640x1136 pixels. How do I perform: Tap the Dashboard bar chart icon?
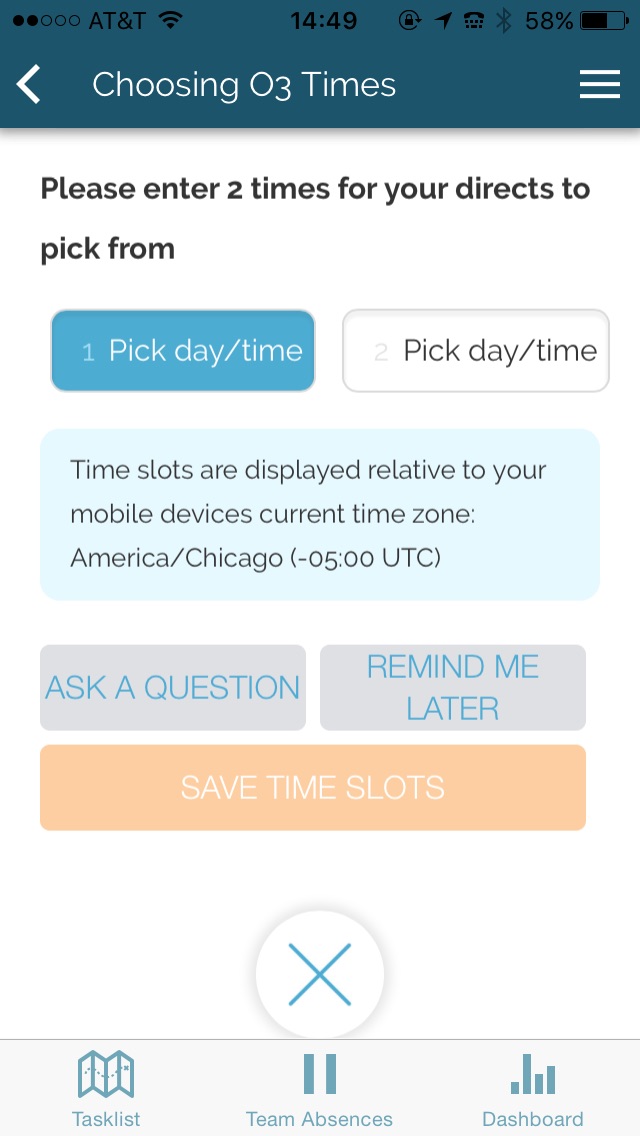532,1075
